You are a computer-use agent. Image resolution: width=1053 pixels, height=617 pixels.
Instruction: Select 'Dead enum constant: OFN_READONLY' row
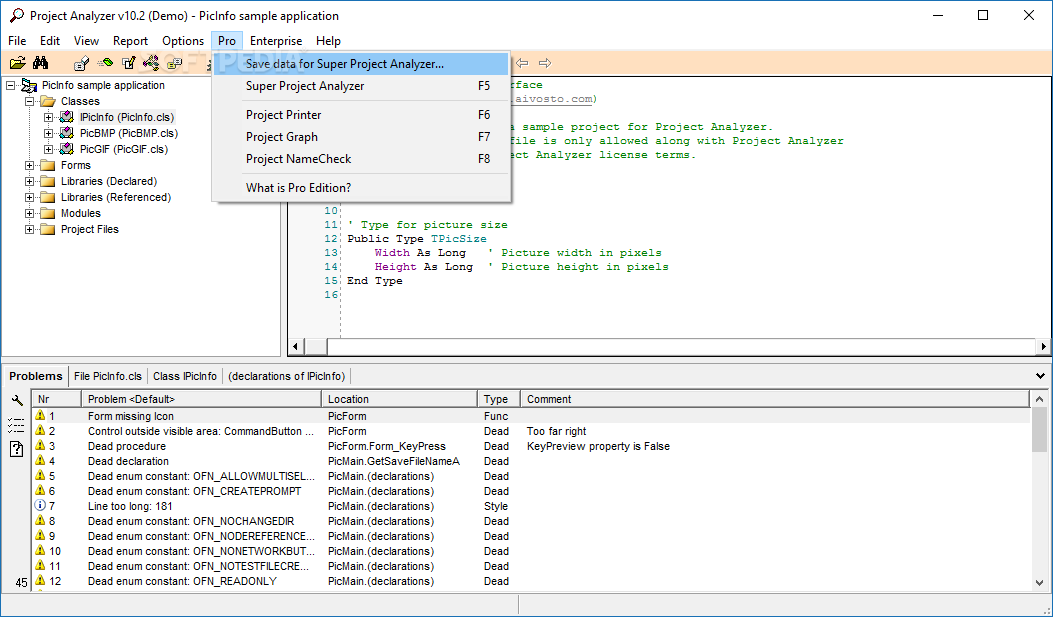pos(531,581)
